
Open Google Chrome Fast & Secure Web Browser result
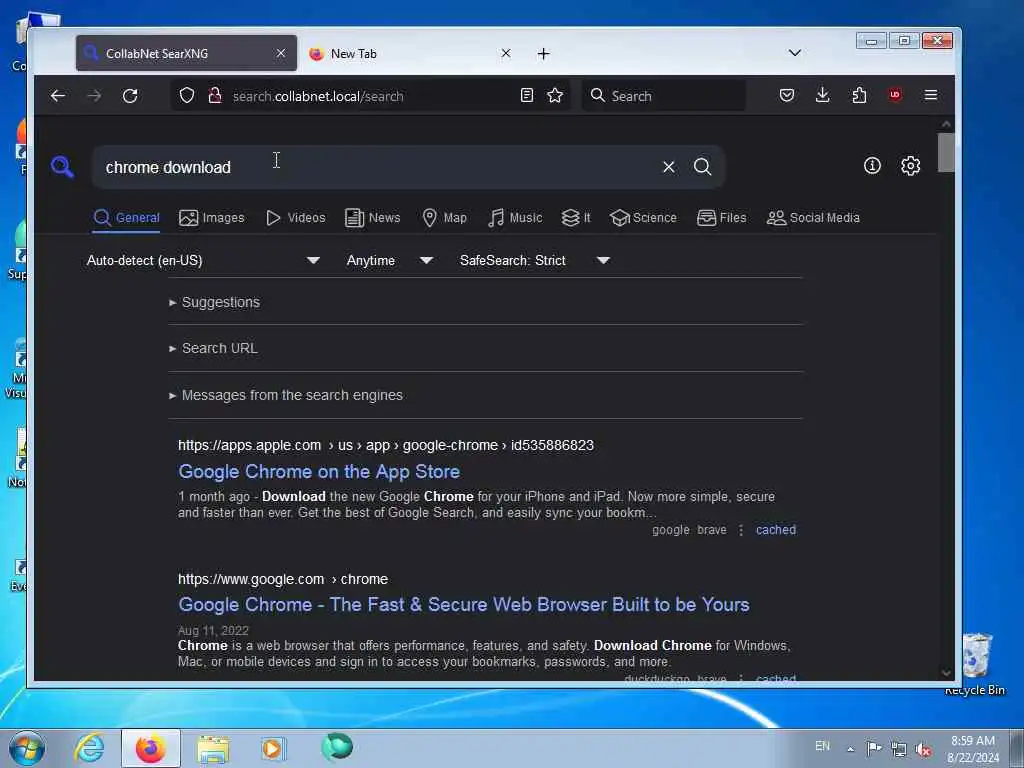tap(464, 605)
